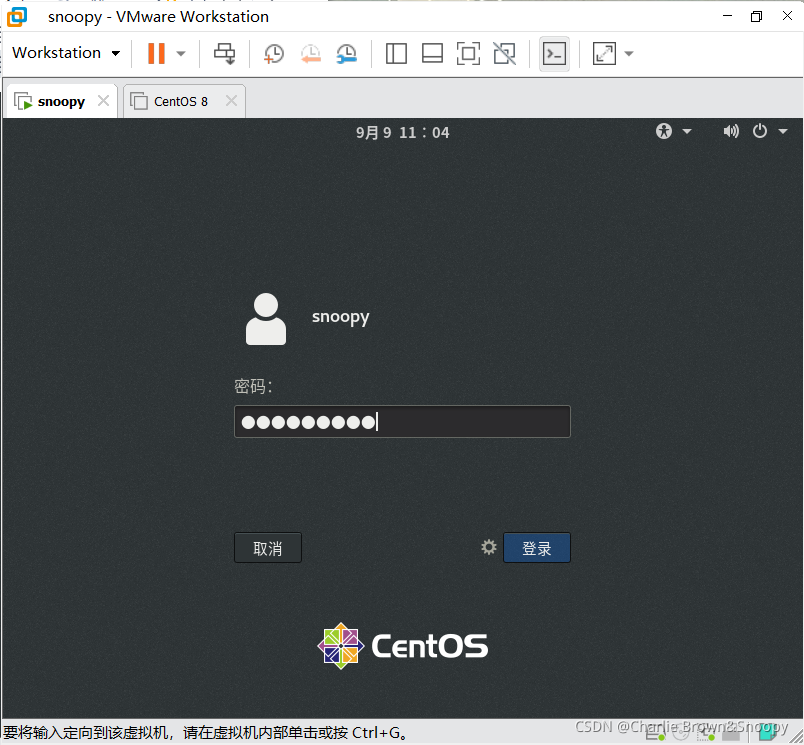
Task: Expand the stretch guest dropdown arrow
Action: pos(629,53)
